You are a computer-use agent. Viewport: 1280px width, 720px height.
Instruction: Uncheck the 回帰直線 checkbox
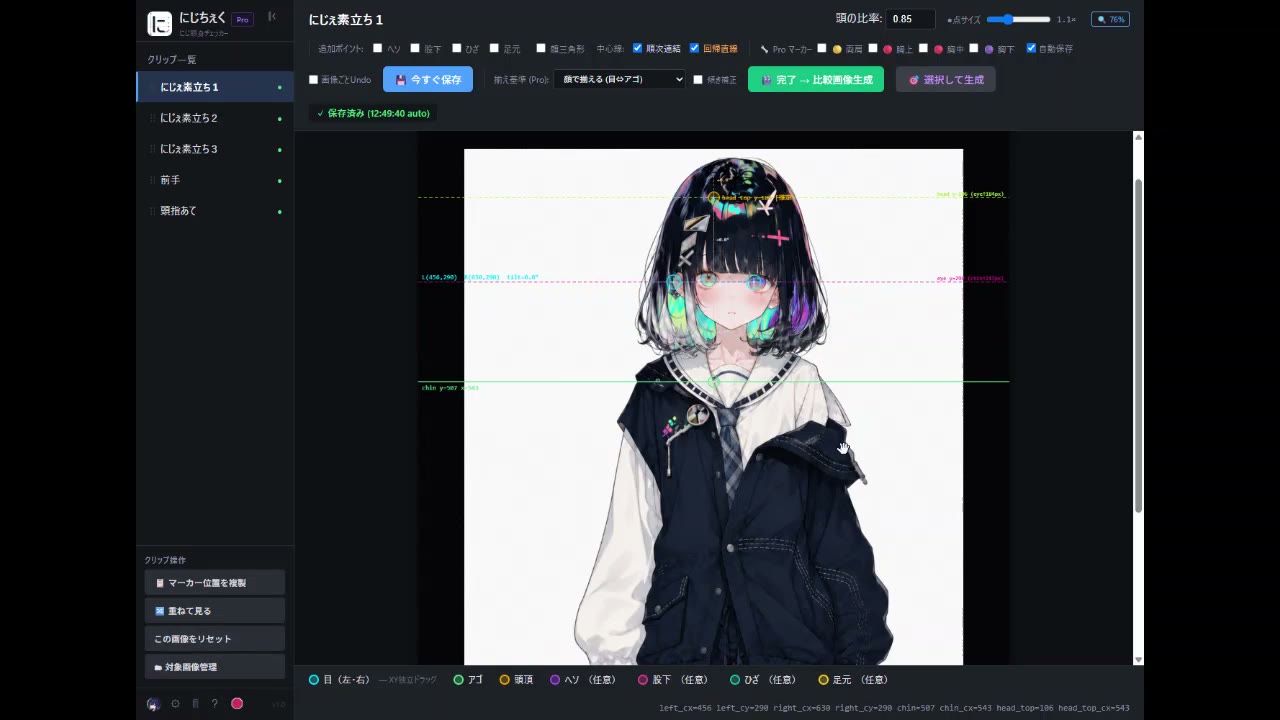695,48
